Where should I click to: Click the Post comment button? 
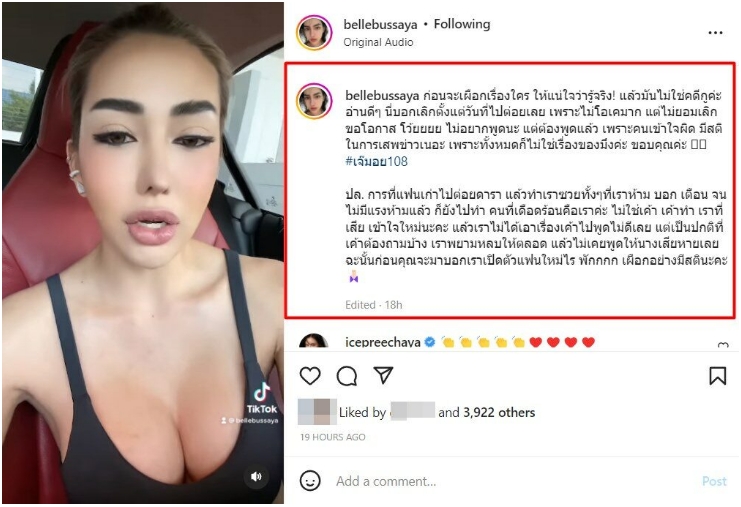click(x=714, y=481)
